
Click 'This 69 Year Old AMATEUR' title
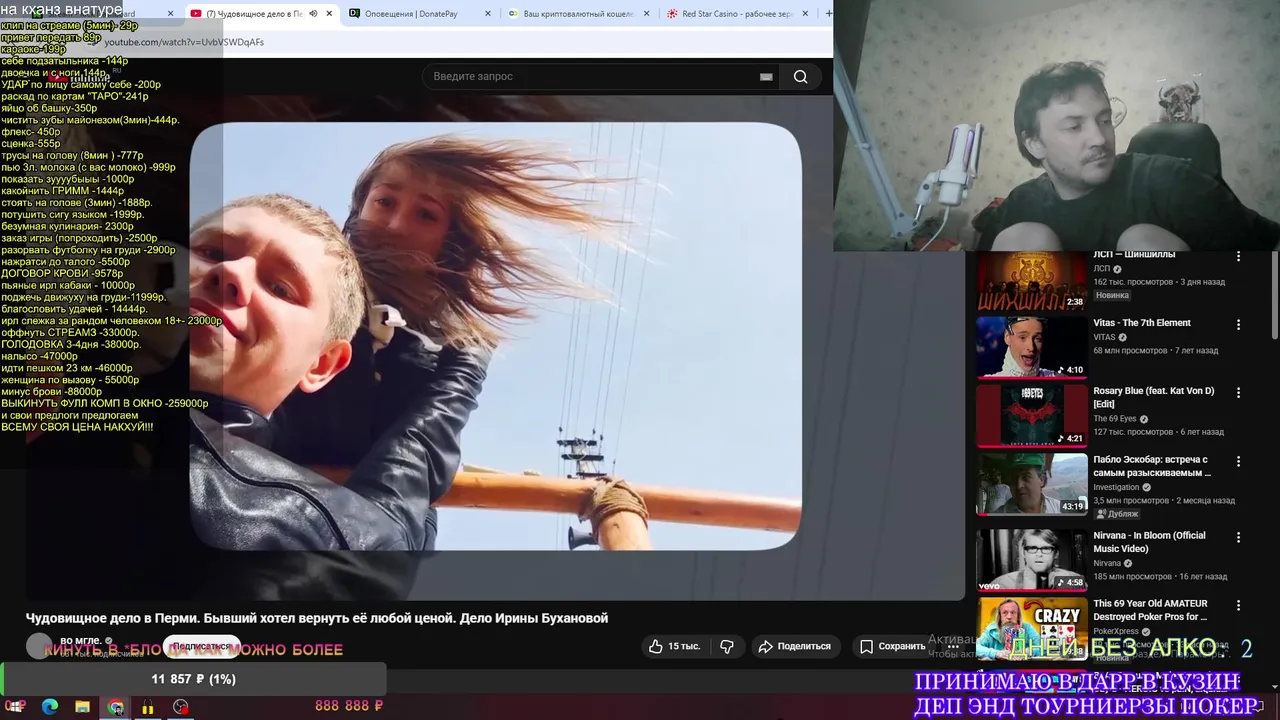point(1150,610)
